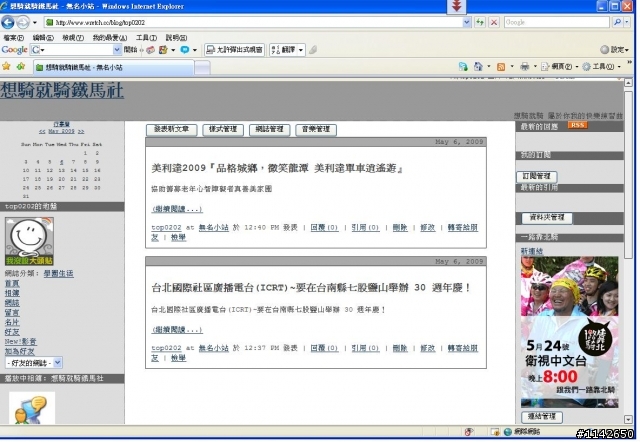This screenshot has width=640, height=442.
Task: Click the orange RSS badge beside 最新的回應
Action: pos(578,125)
